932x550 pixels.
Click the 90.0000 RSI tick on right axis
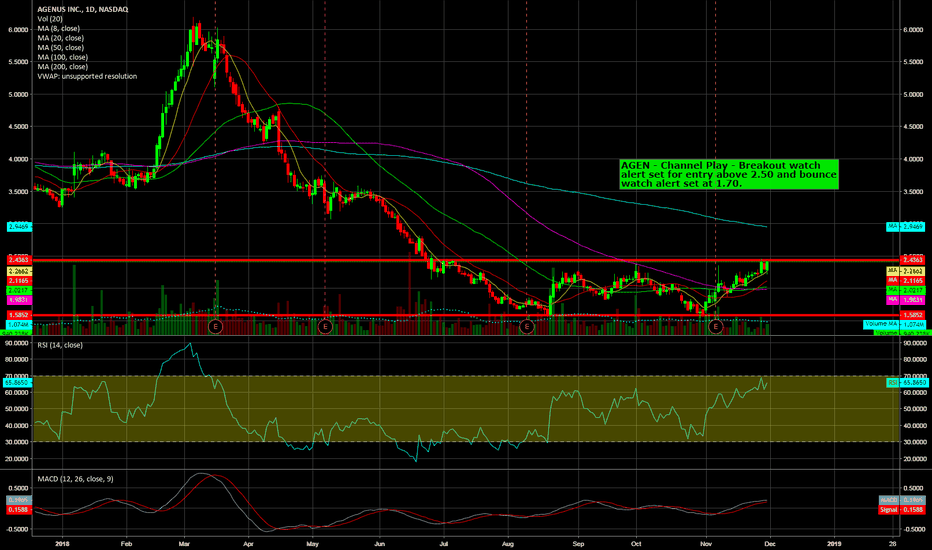click(914, 343)
